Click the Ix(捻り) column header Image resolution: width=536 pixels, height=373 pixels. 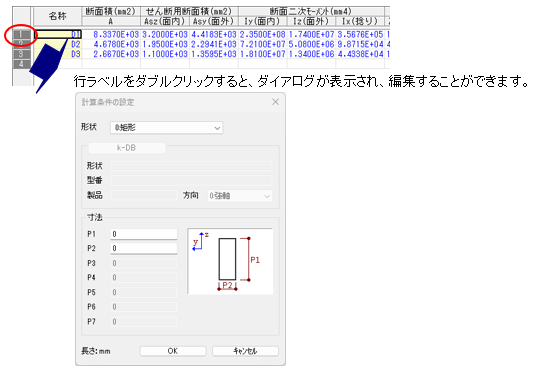[360, 21]
